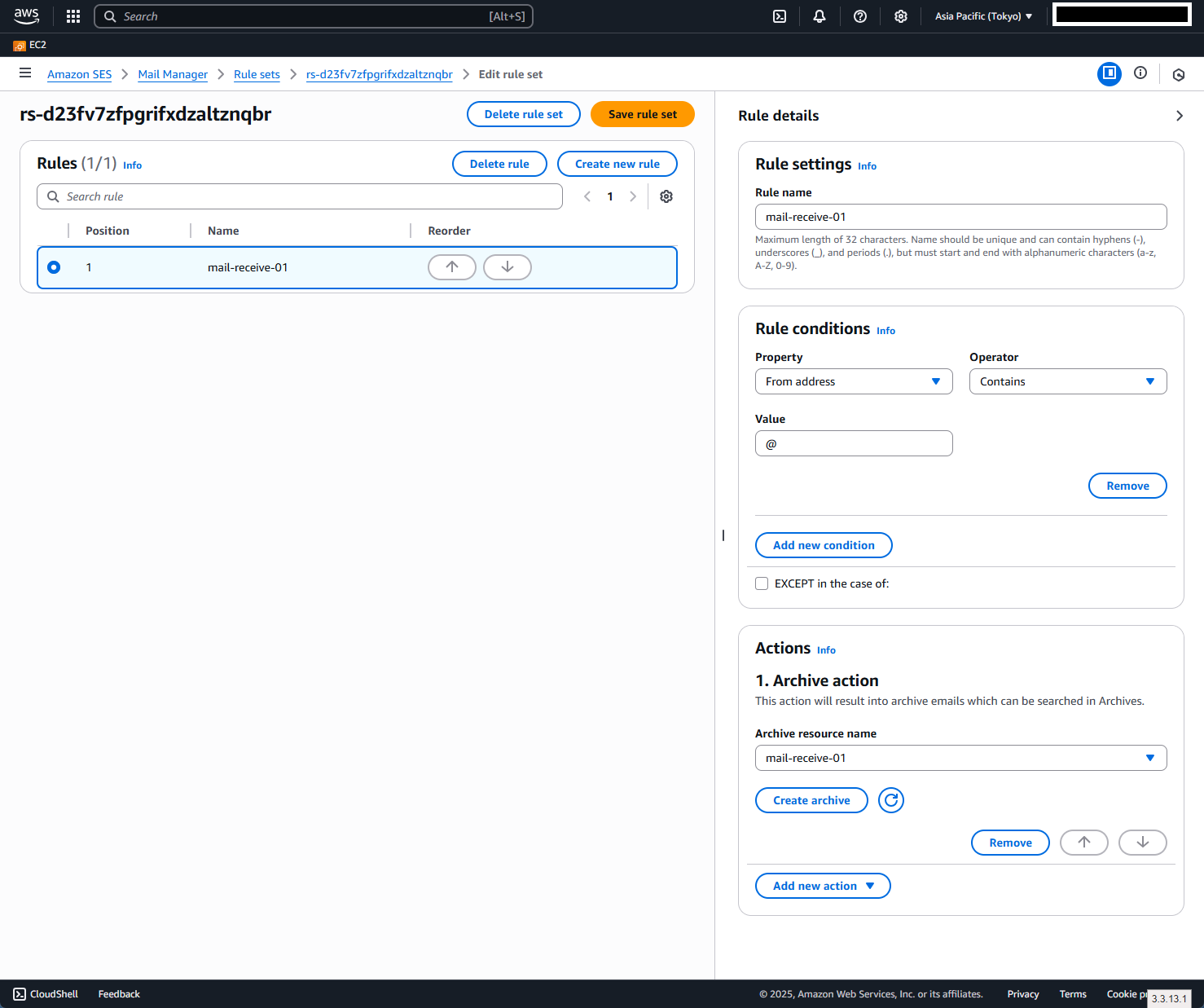The image size is (1204, 1008).
Task: Open the notifications bell
Action: [820, 16]
